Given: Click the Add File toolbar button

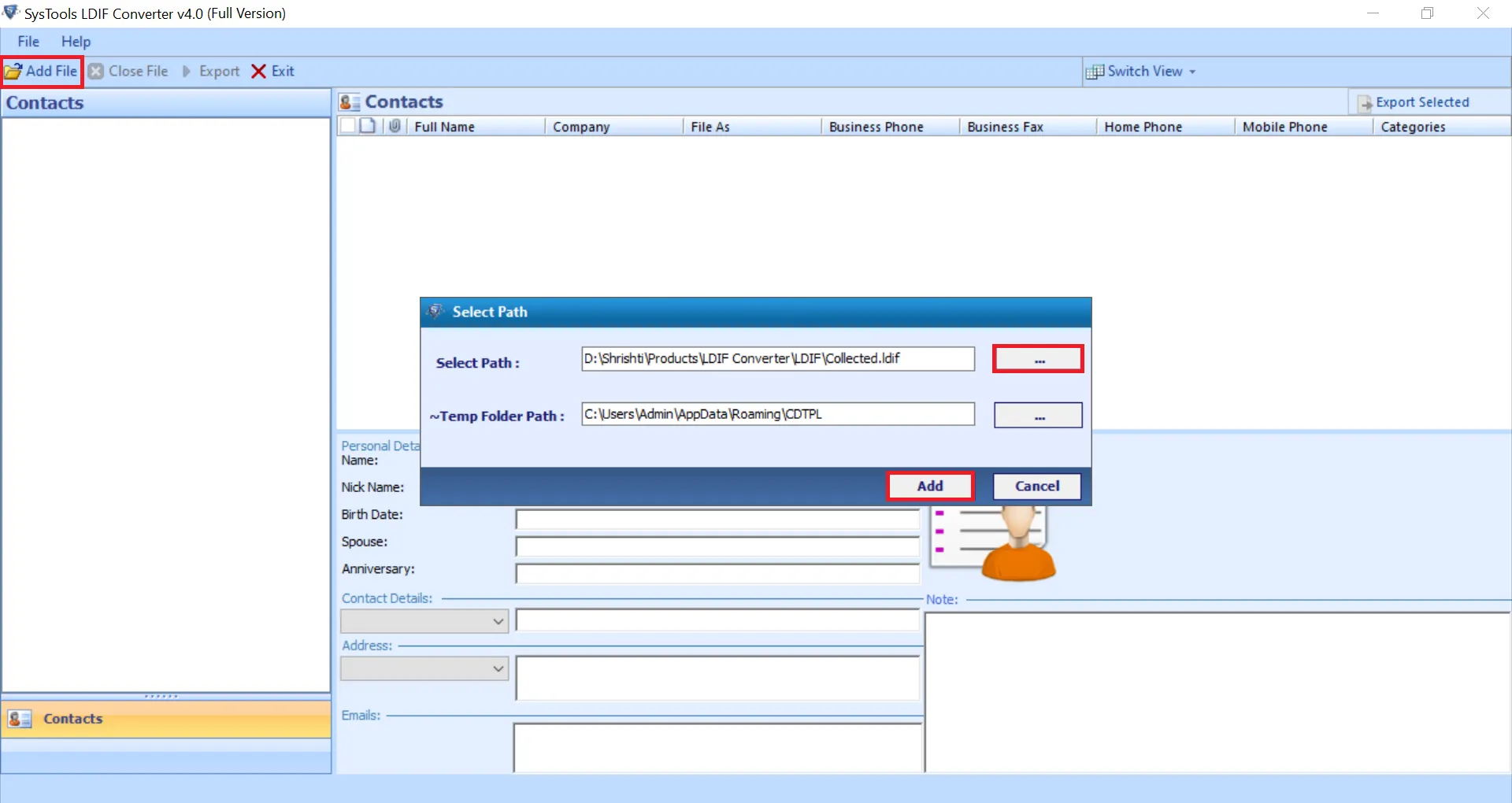Looking at the screenshot, I should tap(42, 72).
